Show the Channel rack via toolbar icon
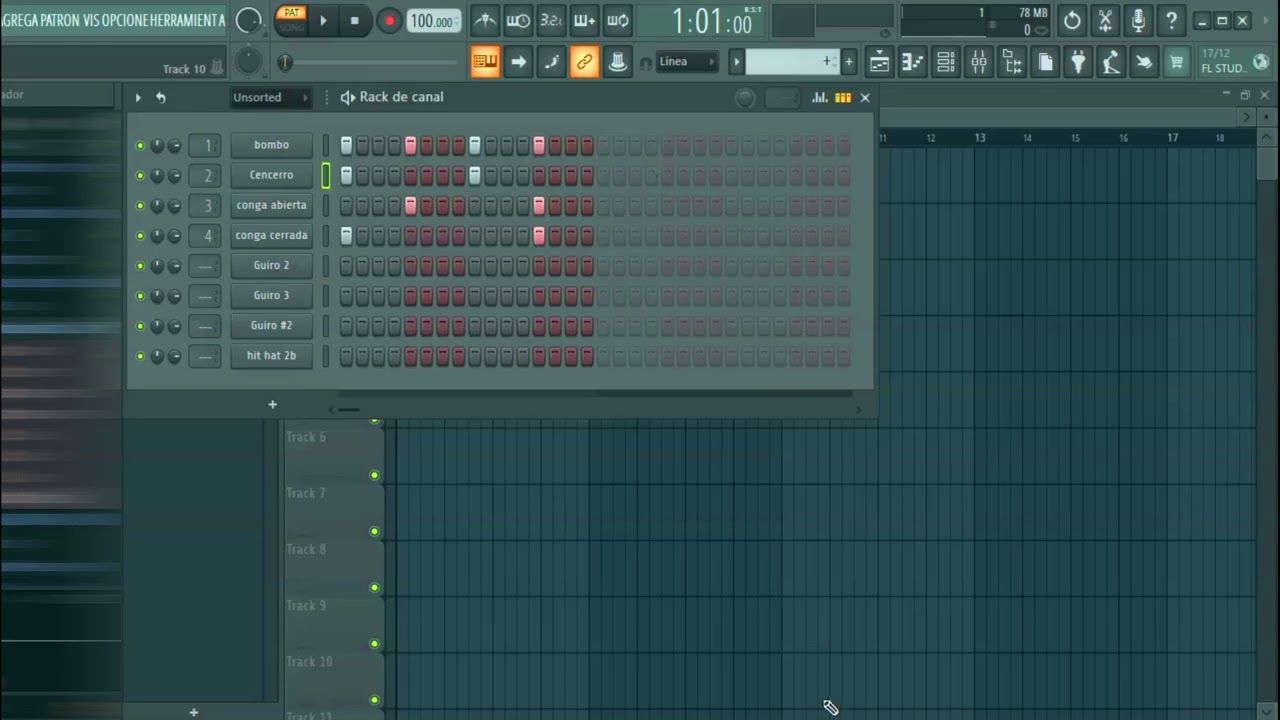Image resolution: width=1280 pixels, height=720 pixels. click(x=945, y=63)
